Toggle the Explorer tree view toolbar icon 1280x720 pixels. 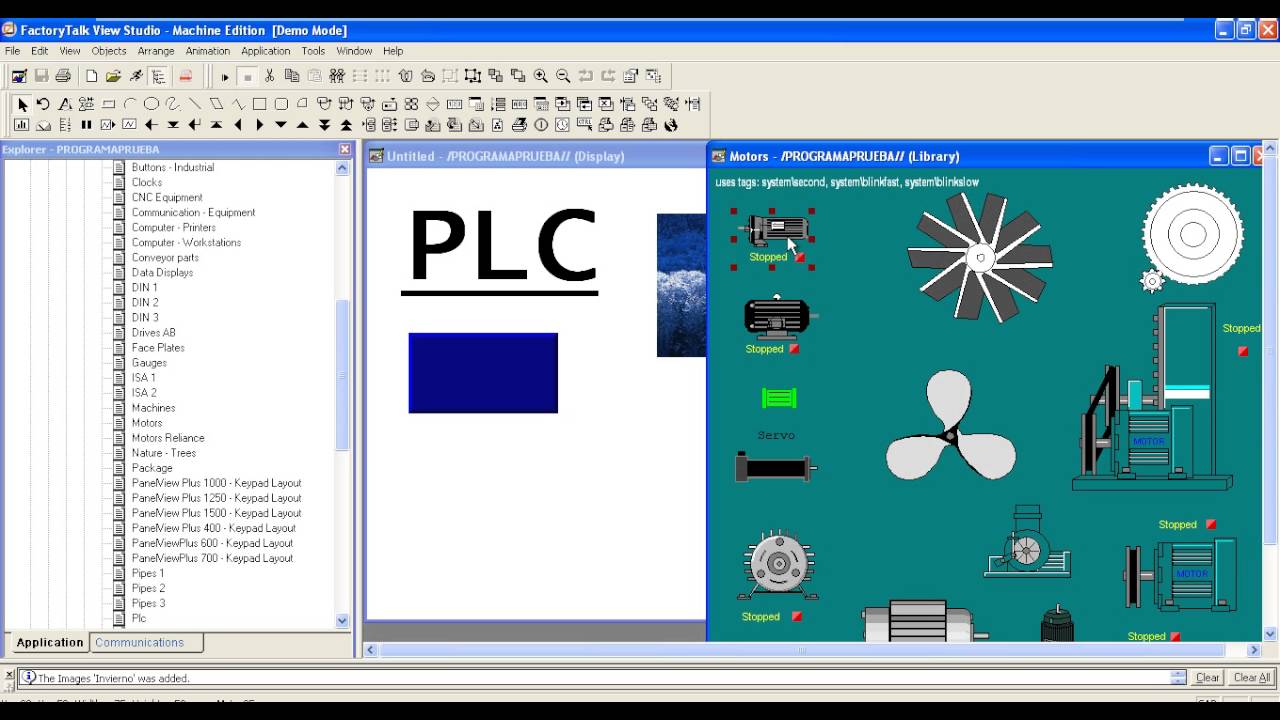158,76
